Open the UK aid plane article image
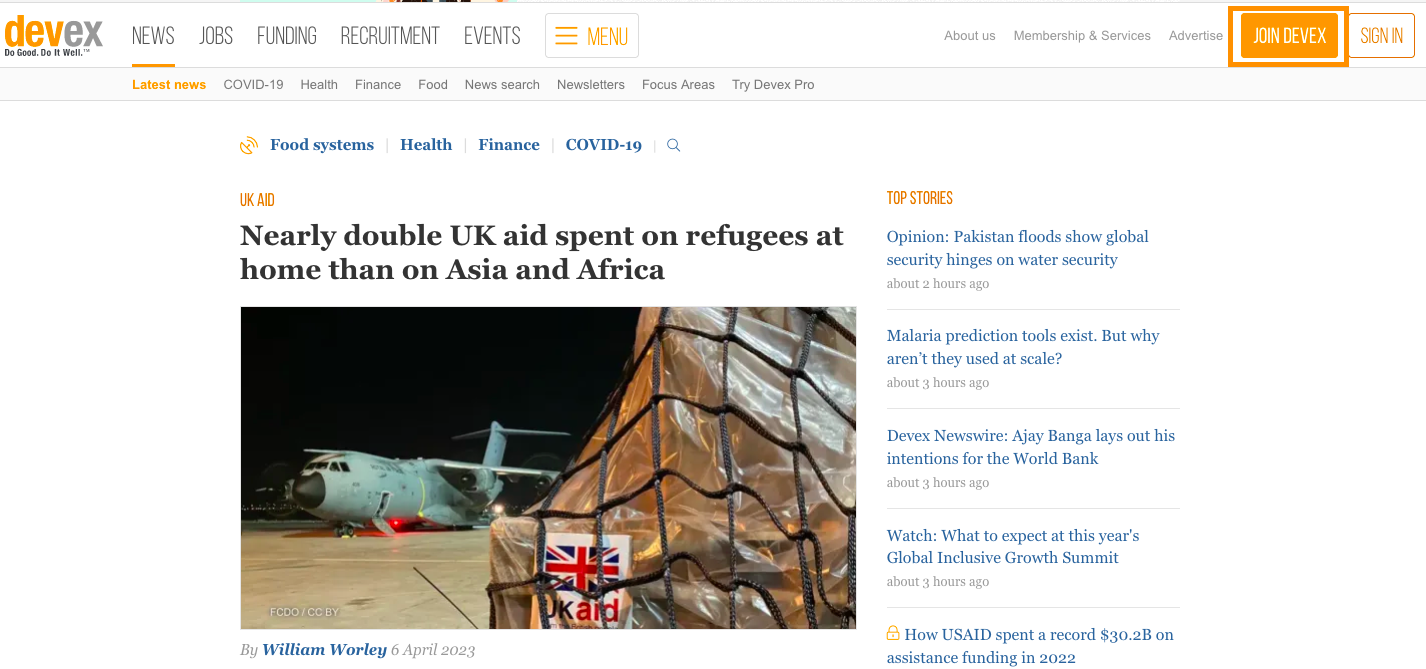This screenshot has height=669, width=1426. click(x=548, y=468)
